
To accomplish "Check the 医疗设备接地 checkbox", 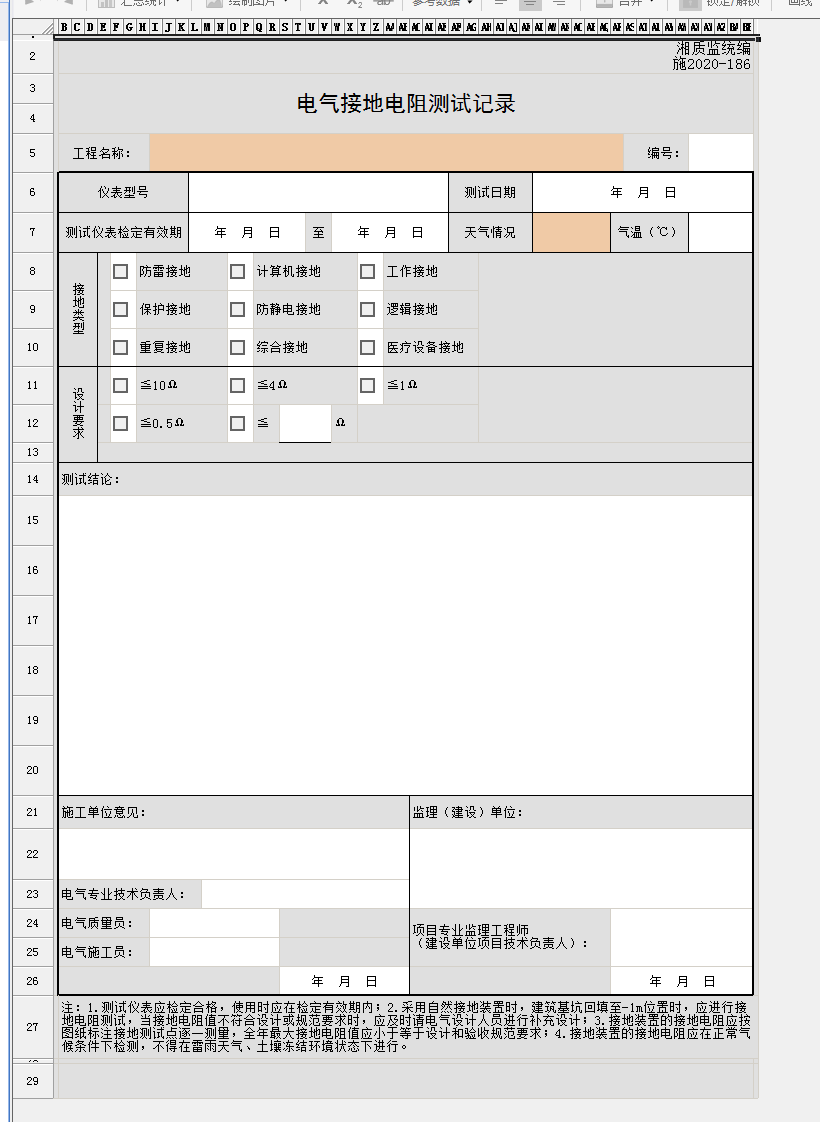I will [x=368, y=348].
